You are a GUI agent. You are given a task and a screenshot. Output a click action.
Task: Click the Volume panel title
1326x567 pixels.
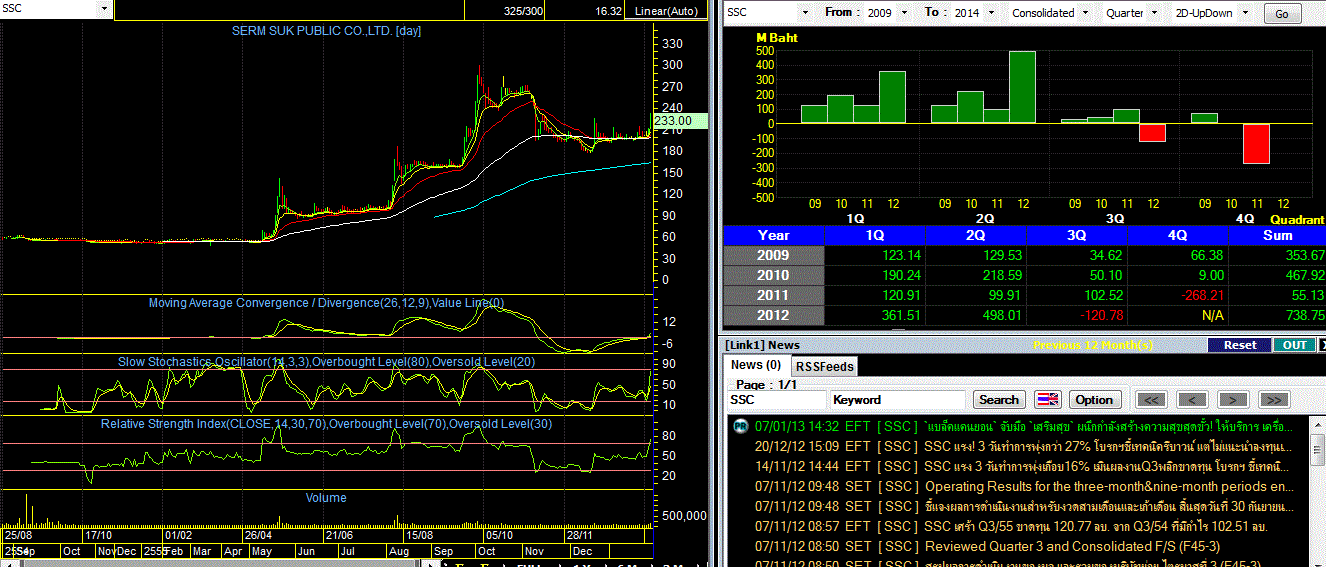point(326,498)
